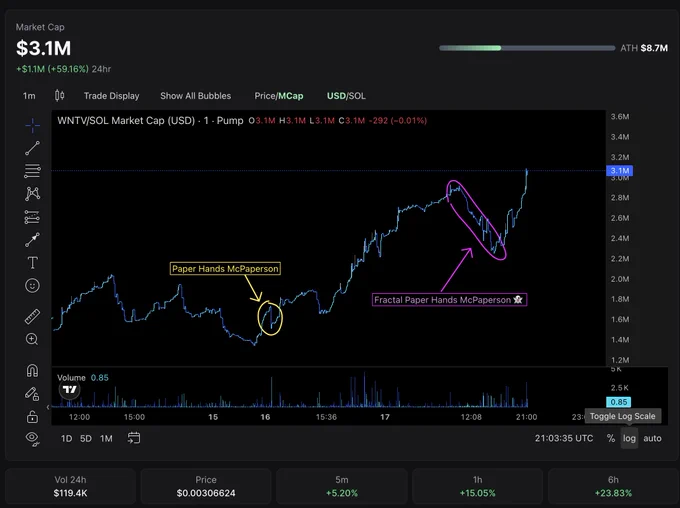The width and height of the screenshot is (680, 508).
Task: Click the 3.1M current price label on axis
Action: pos(619,170)
